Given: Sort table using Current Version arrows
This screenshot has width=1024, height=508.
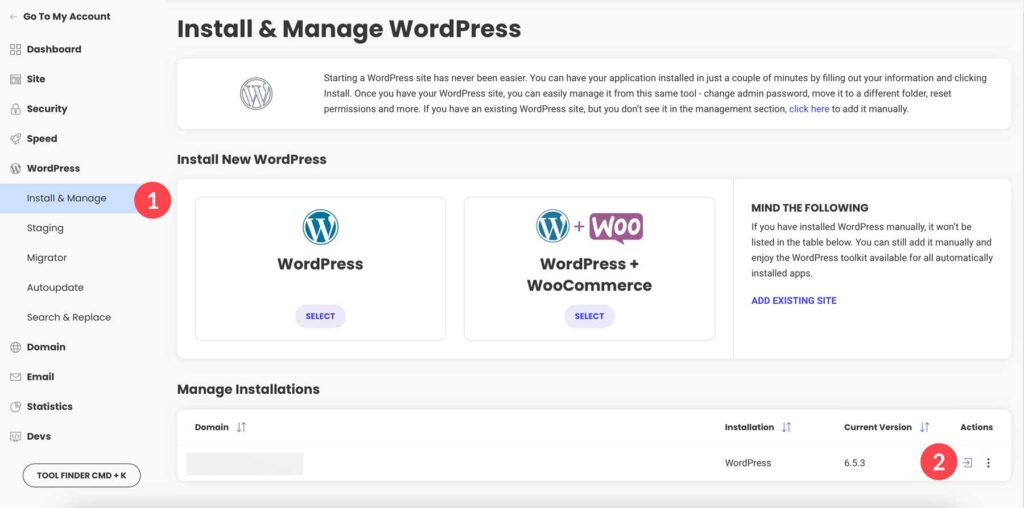Looking at the screenshot, I should (924, 427).
